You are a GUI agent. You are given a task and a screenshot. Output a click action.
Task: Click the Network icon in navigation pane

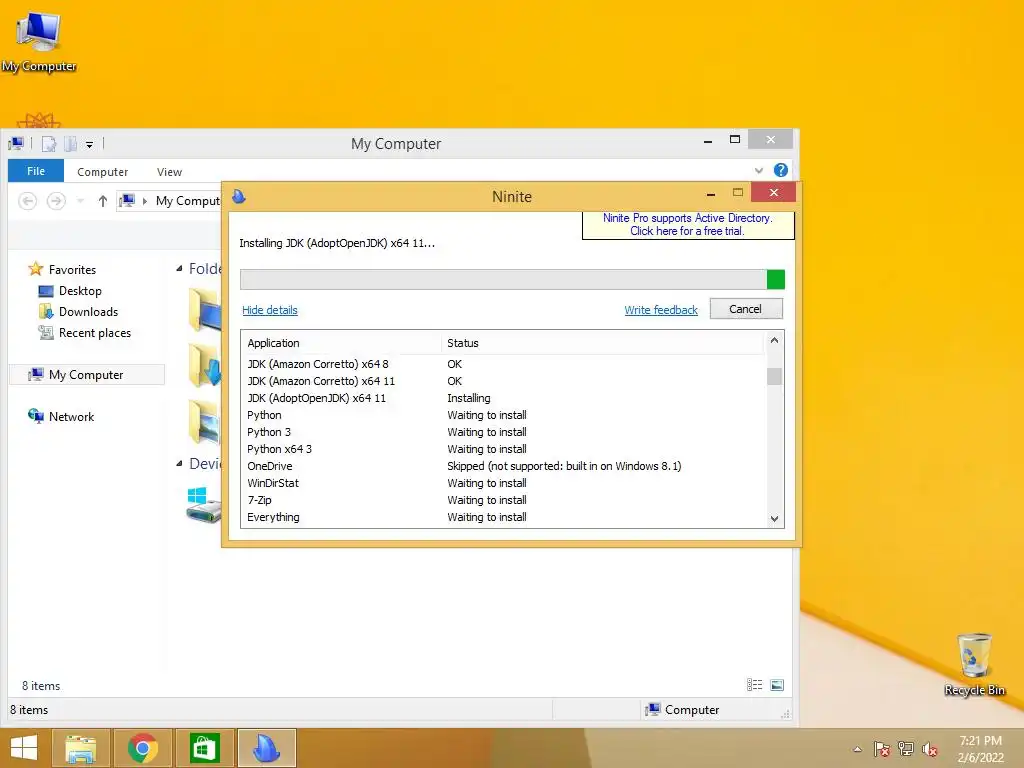point(35,415)
